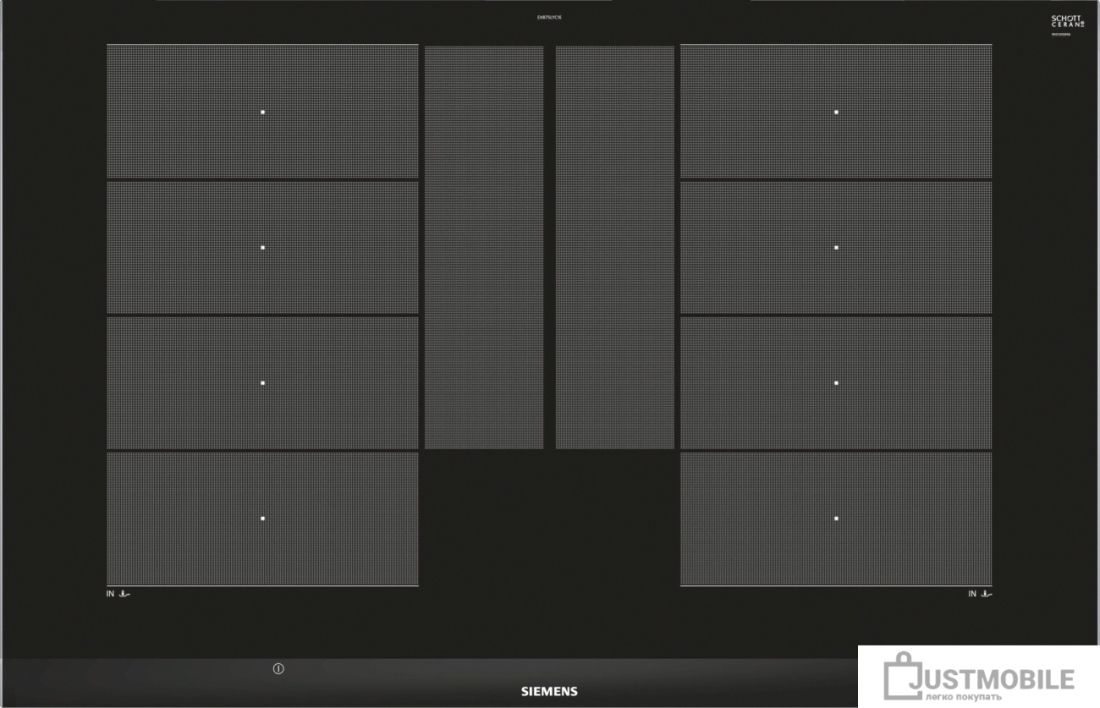Image resolution: width=1100 pixels, height=708 pixels.
Task: Click the right induction symbol beside IN
Action: point(986,594)
